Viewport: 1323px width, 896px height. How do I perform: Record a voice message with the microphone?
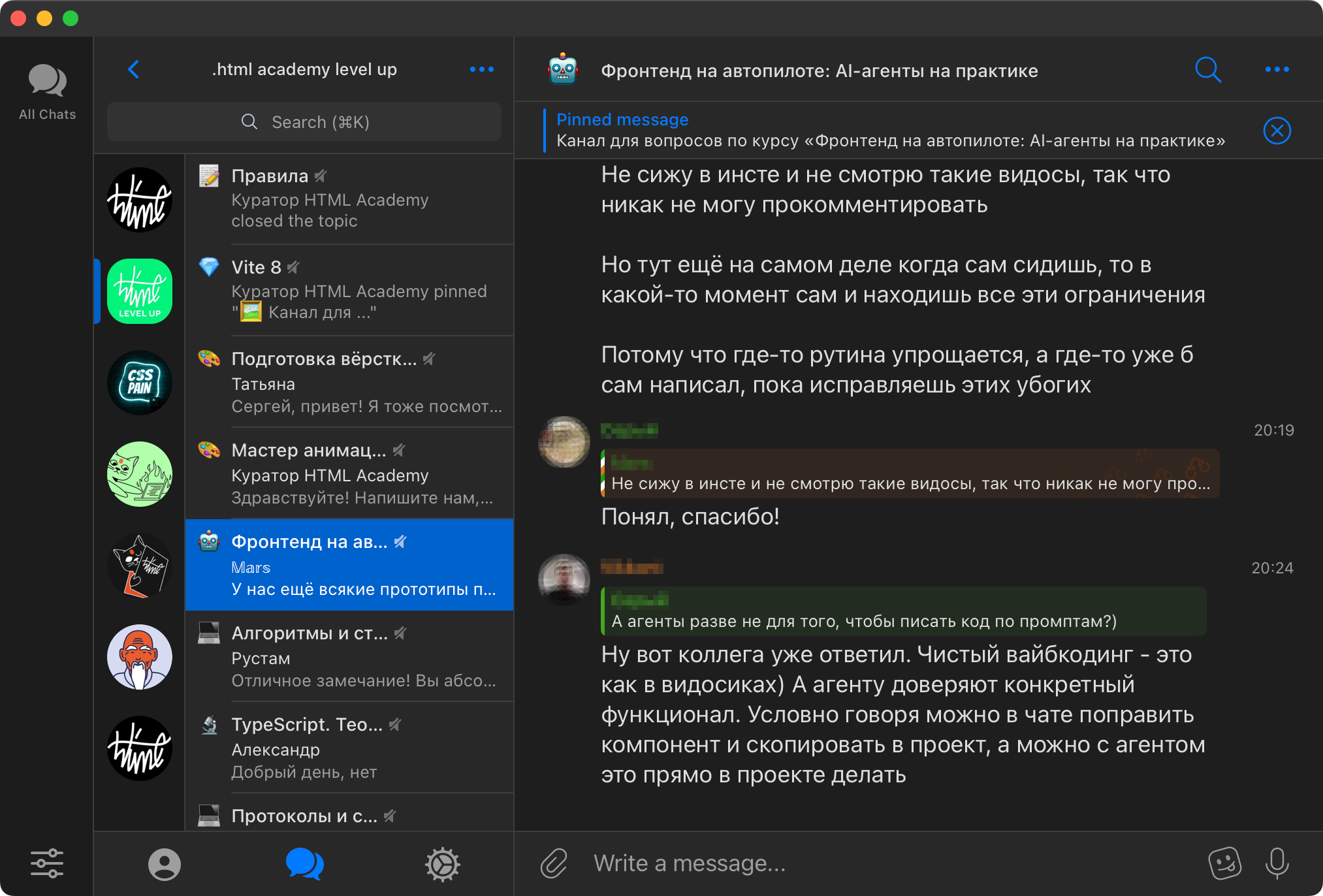[1278, 863]
